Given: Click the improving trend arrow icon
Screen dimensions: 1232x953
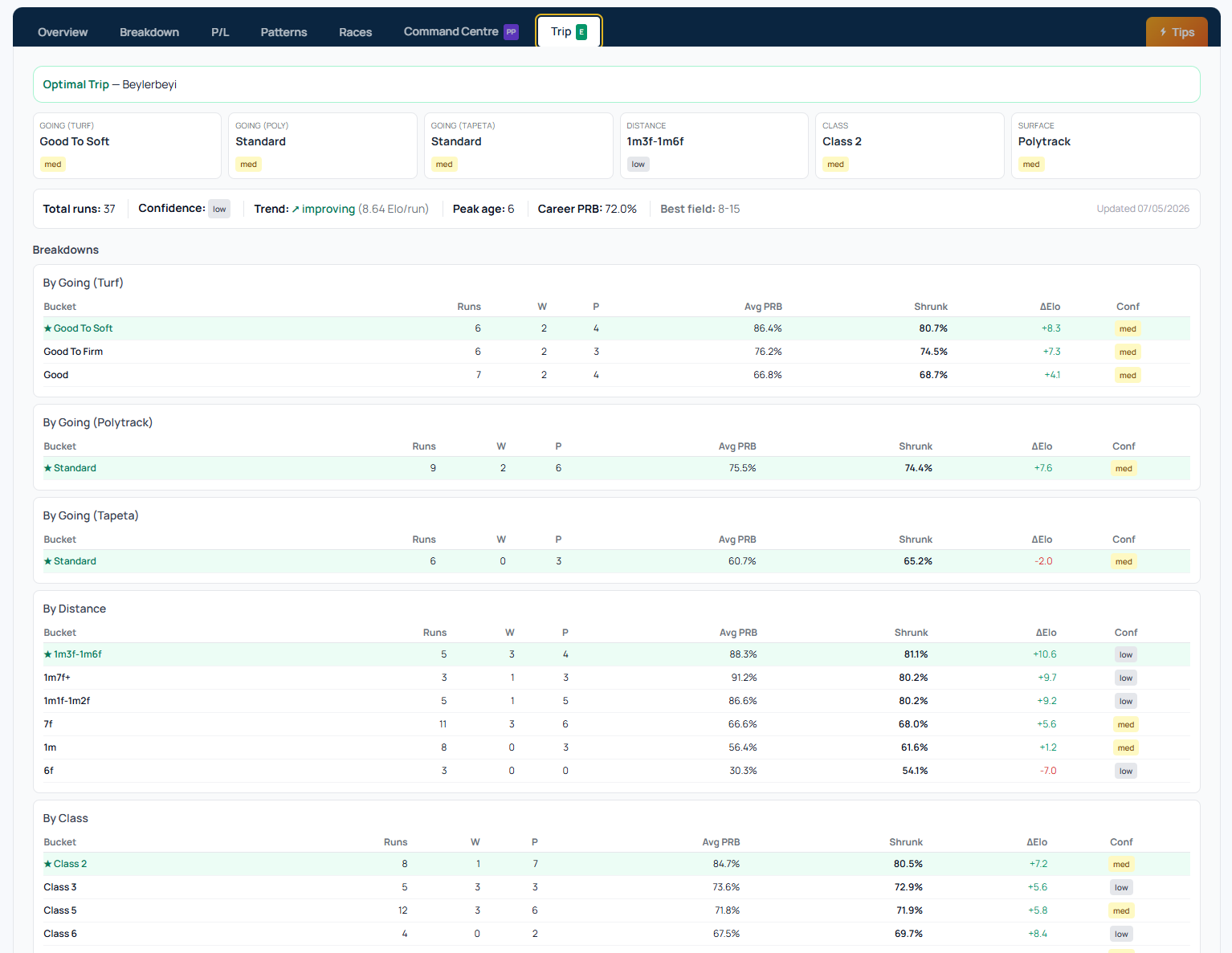Looking at the screenshot, I should click(296, 210).
